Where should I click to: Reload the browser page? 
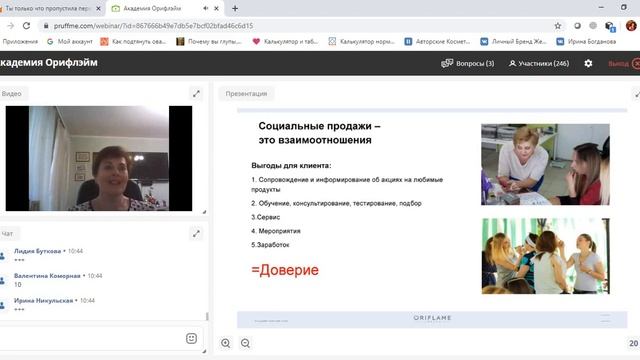click(x=27, y=26)
